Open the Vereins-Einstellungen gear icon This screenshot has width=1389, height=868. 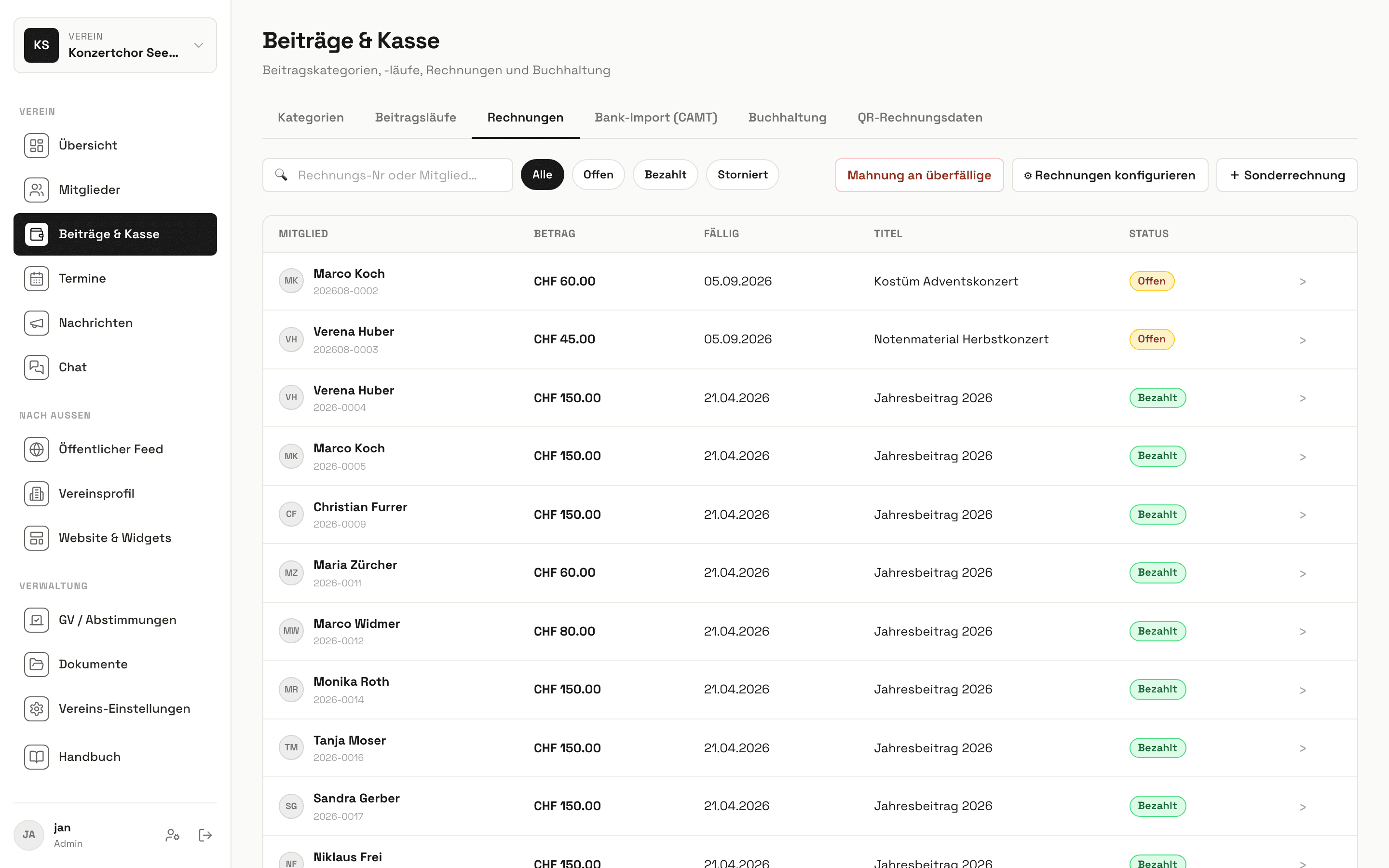point(37,709)
